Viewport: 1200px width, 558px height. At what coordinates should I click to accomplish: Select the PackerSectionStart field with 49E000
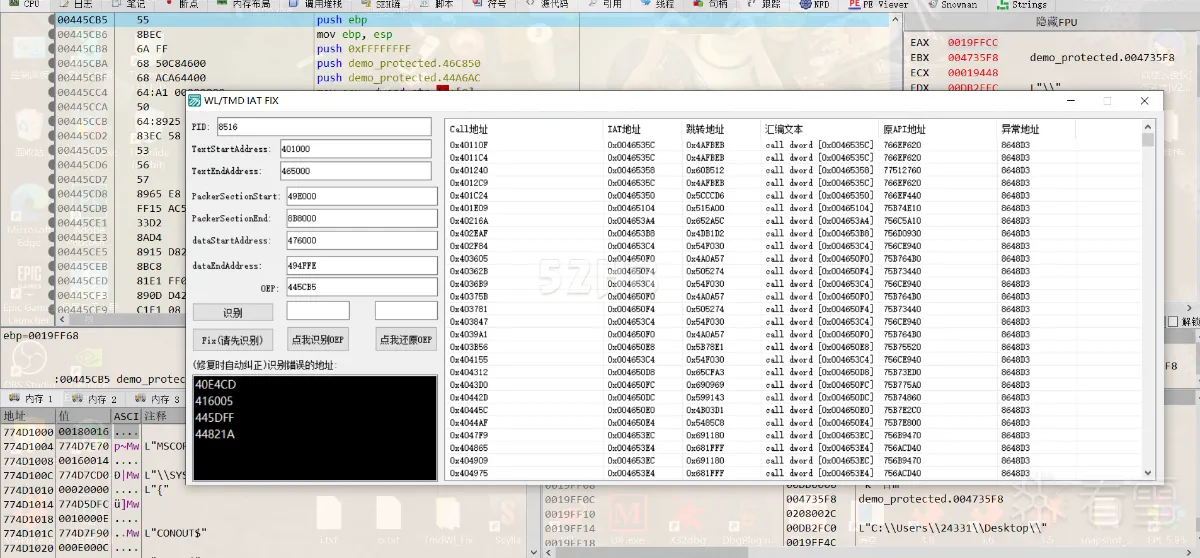click(x=361, y=195)
